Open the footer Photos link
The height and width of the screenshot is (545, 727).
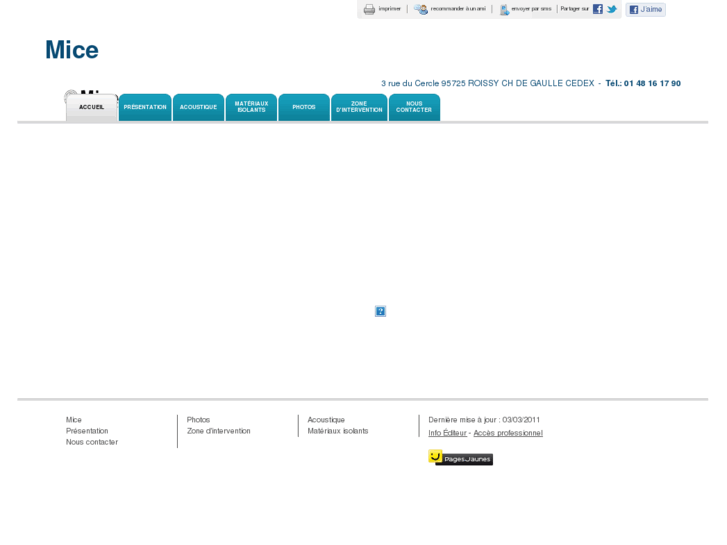tap(198, 420)
